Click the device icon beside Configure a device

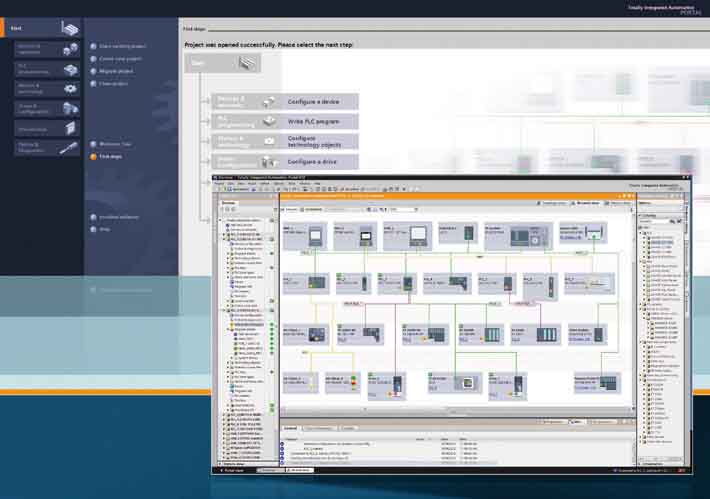tap(269, 102)
